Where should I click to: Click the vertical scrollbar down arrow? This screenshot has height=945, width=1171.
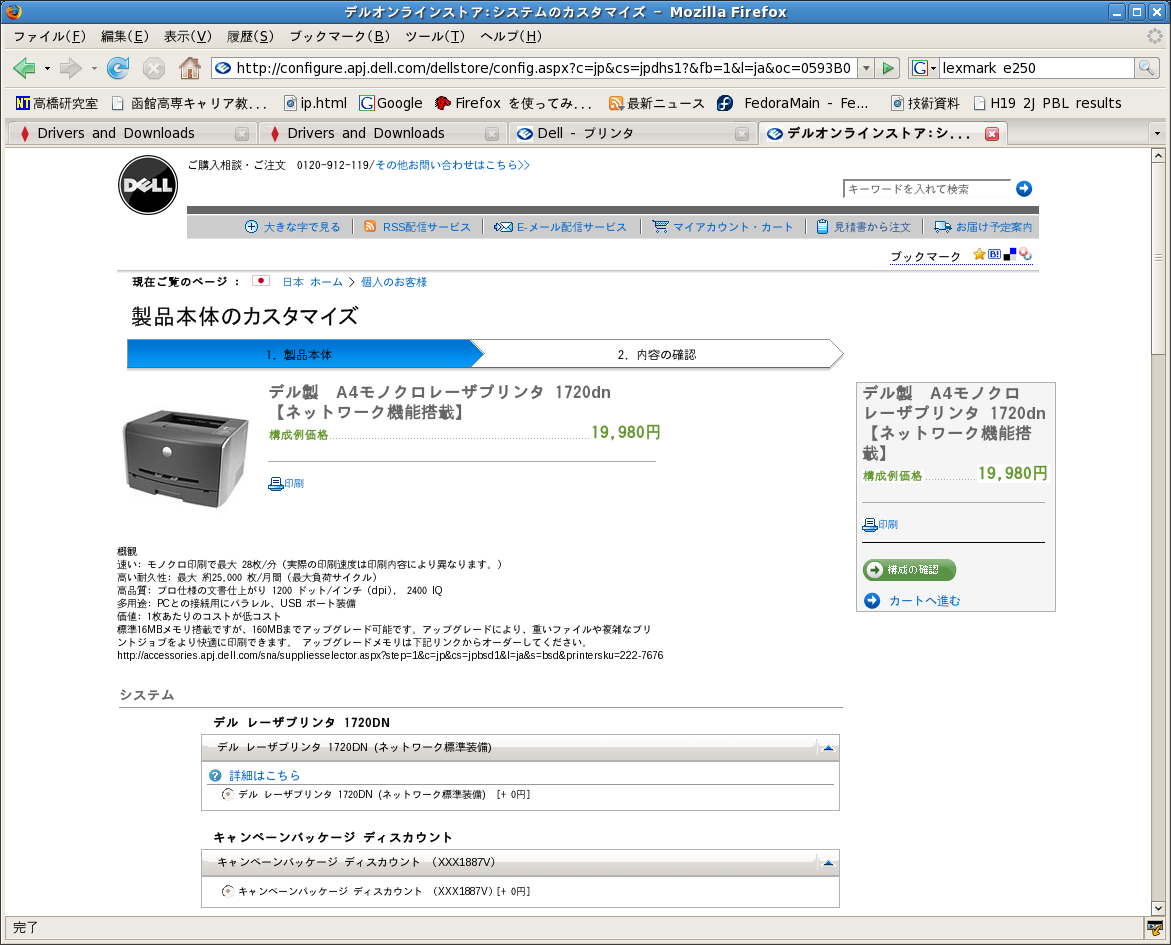click(1158, 908)
